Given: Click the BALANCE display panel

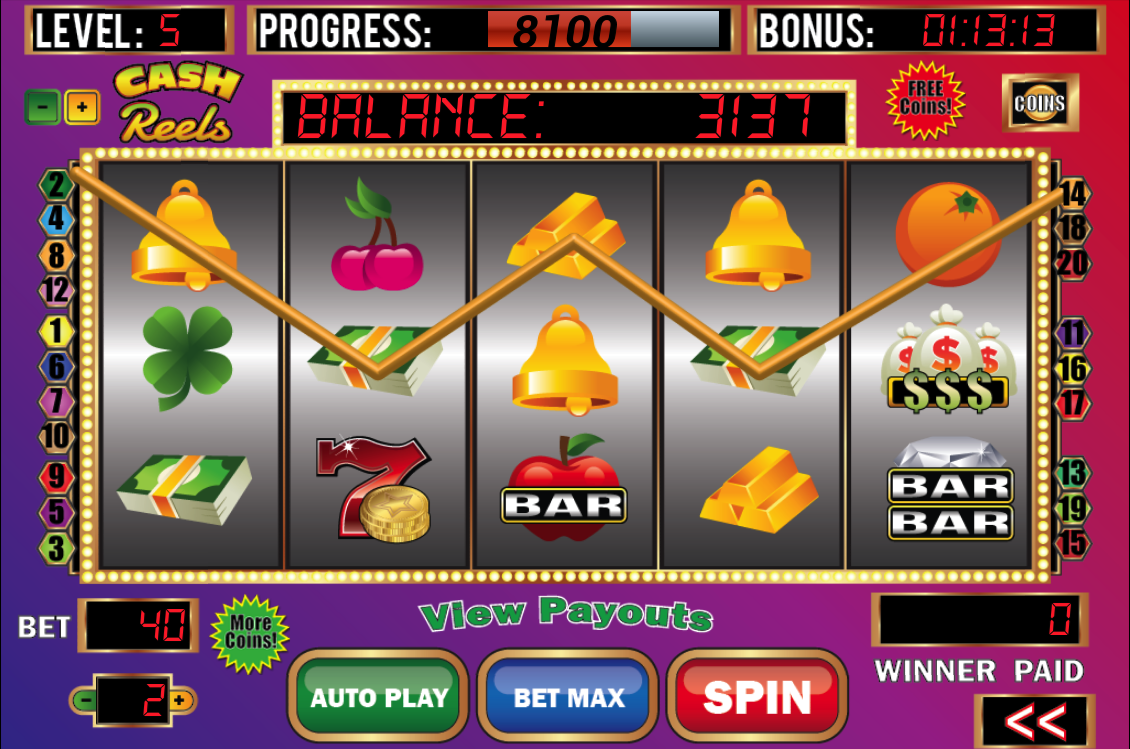Looking at the screenshot, I should 564,116.
